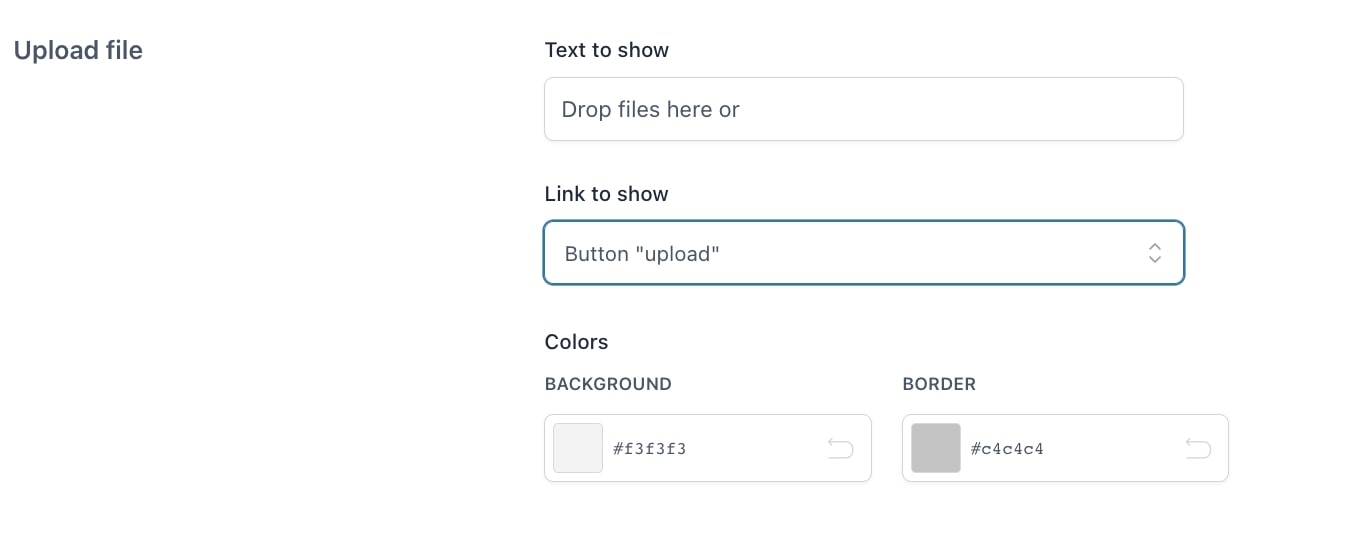Open the border color swatch #c4c4c4
1354x546 pixels.
[936, 448]
